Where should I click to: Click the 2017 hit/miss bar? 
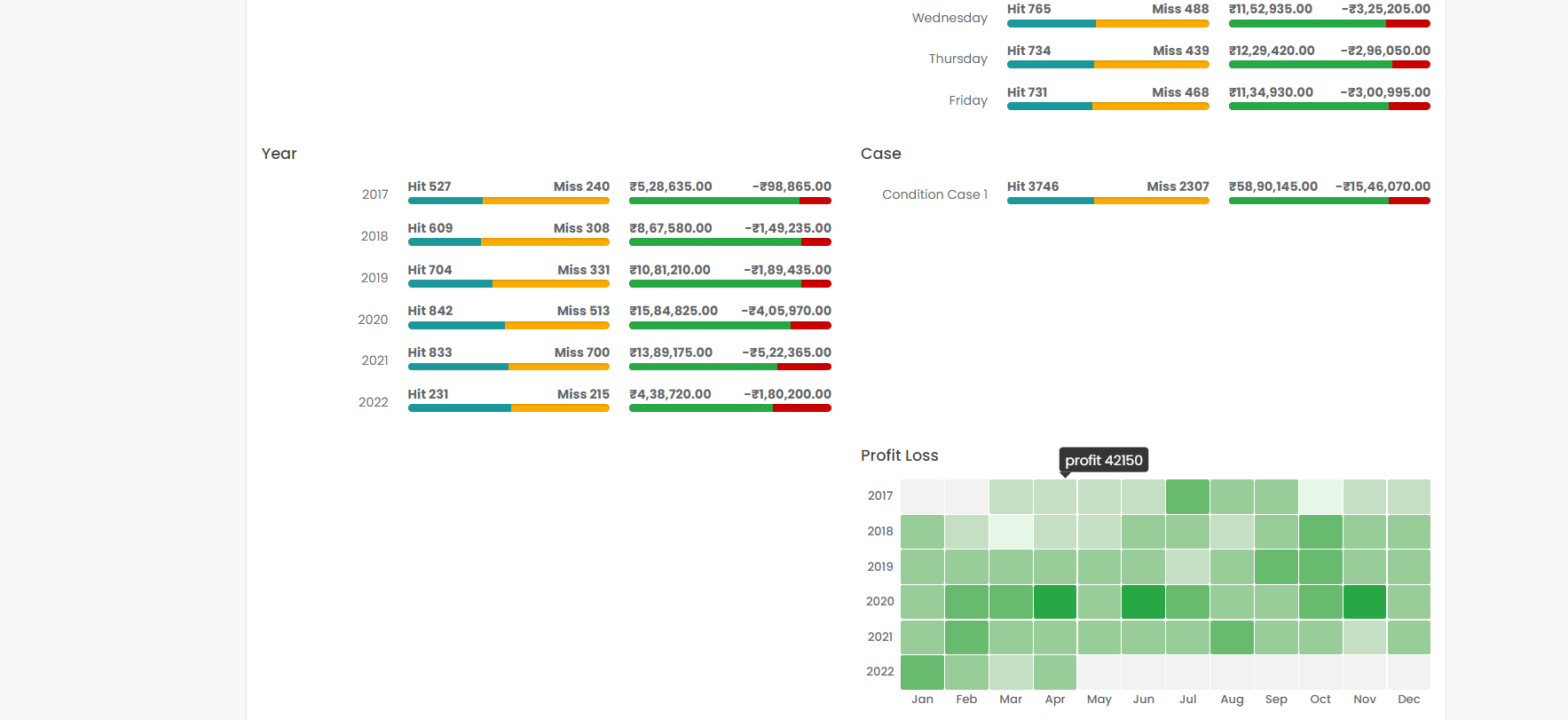click(508, 201)
